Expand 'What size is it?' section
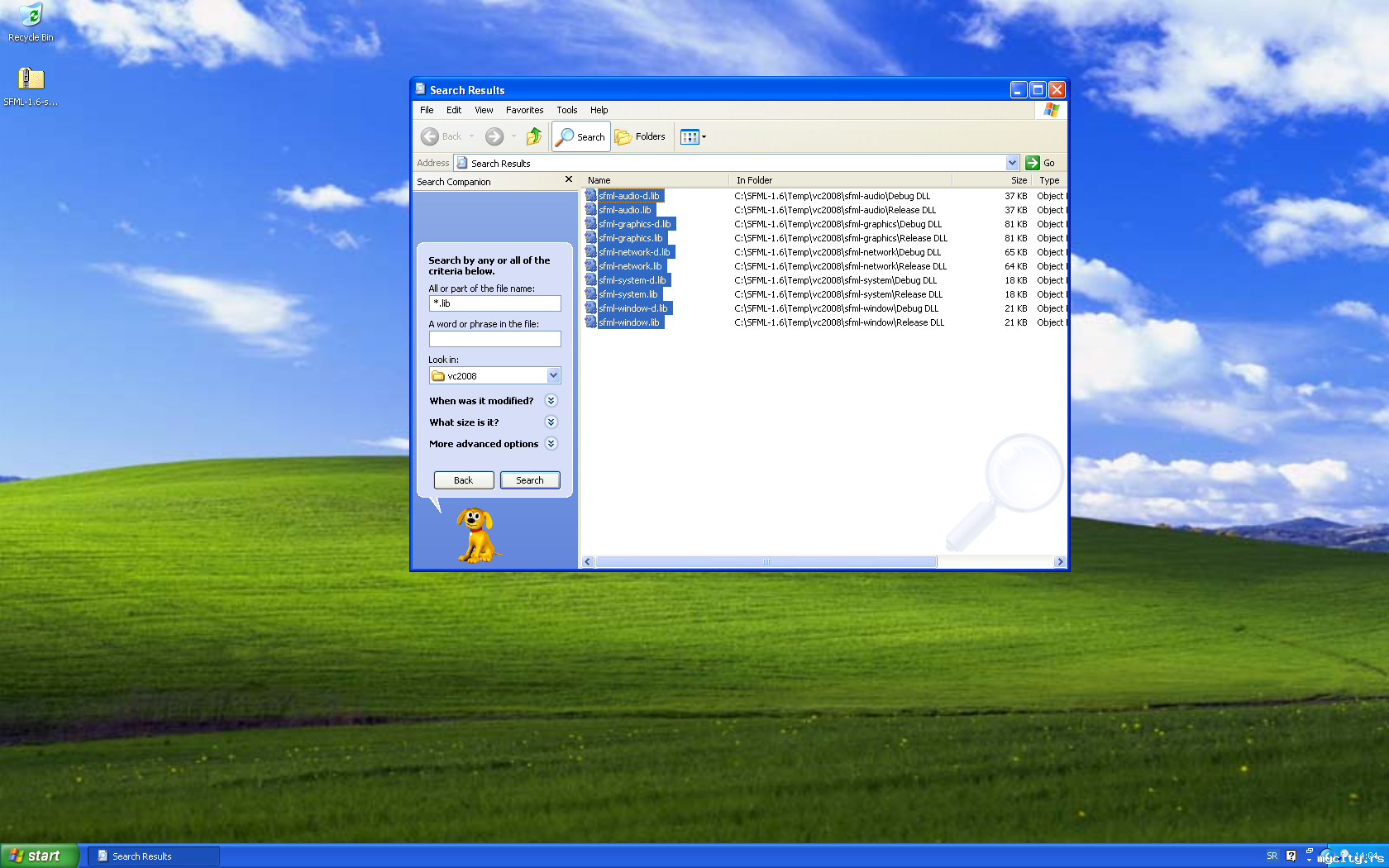 (551, 422)
